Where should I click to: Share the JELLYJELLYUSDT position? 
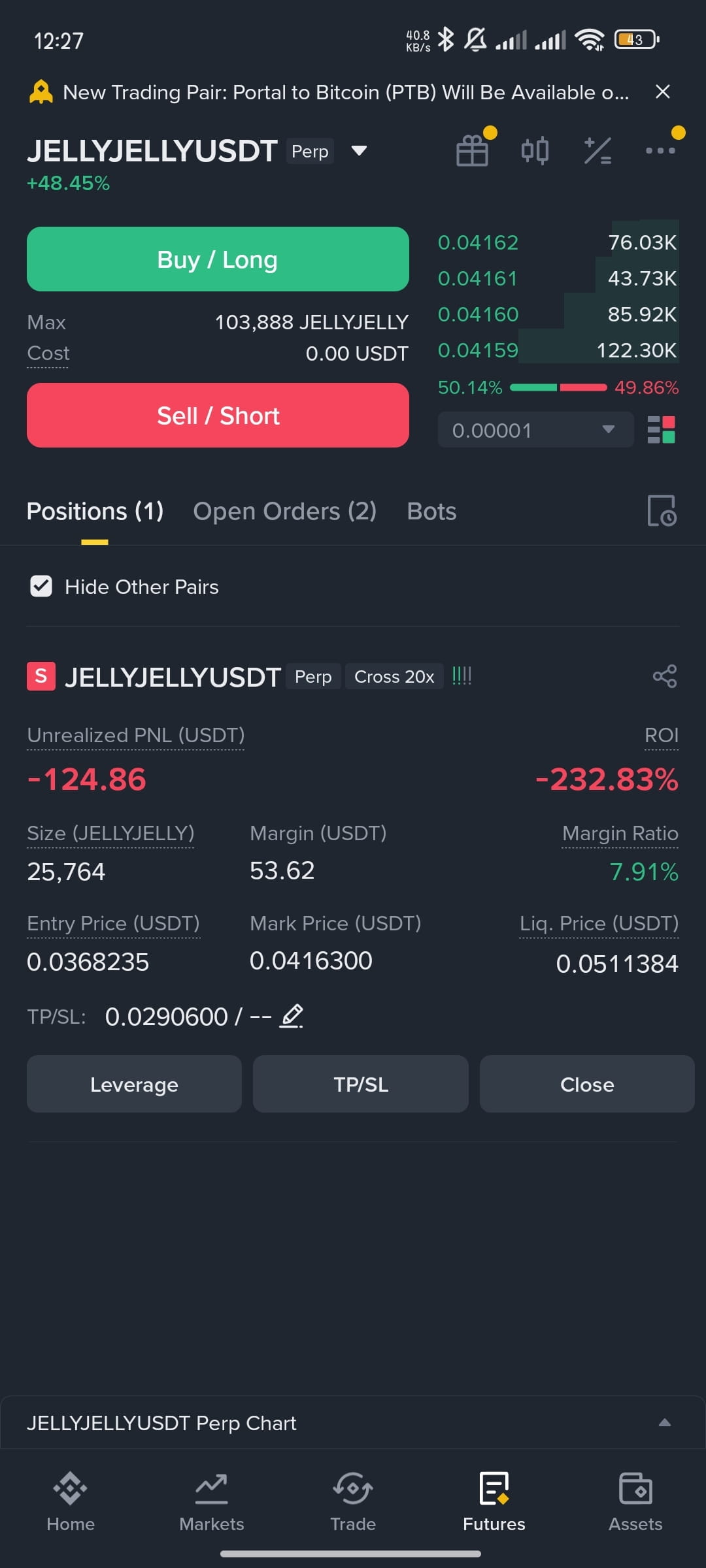[x=665, y=676]
